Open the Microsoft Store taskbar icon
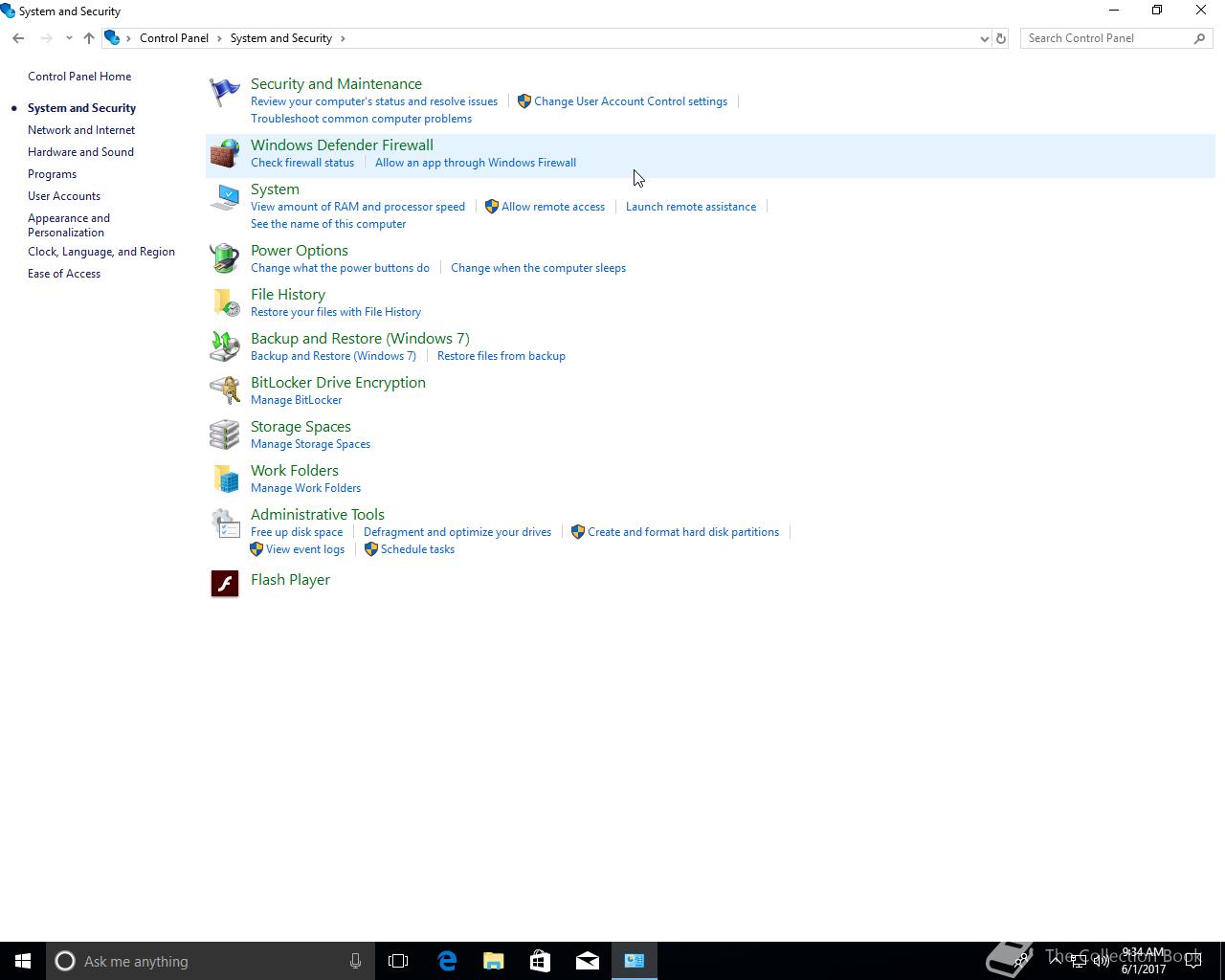This screenshot has height=980, width=1225. point(541,961)
